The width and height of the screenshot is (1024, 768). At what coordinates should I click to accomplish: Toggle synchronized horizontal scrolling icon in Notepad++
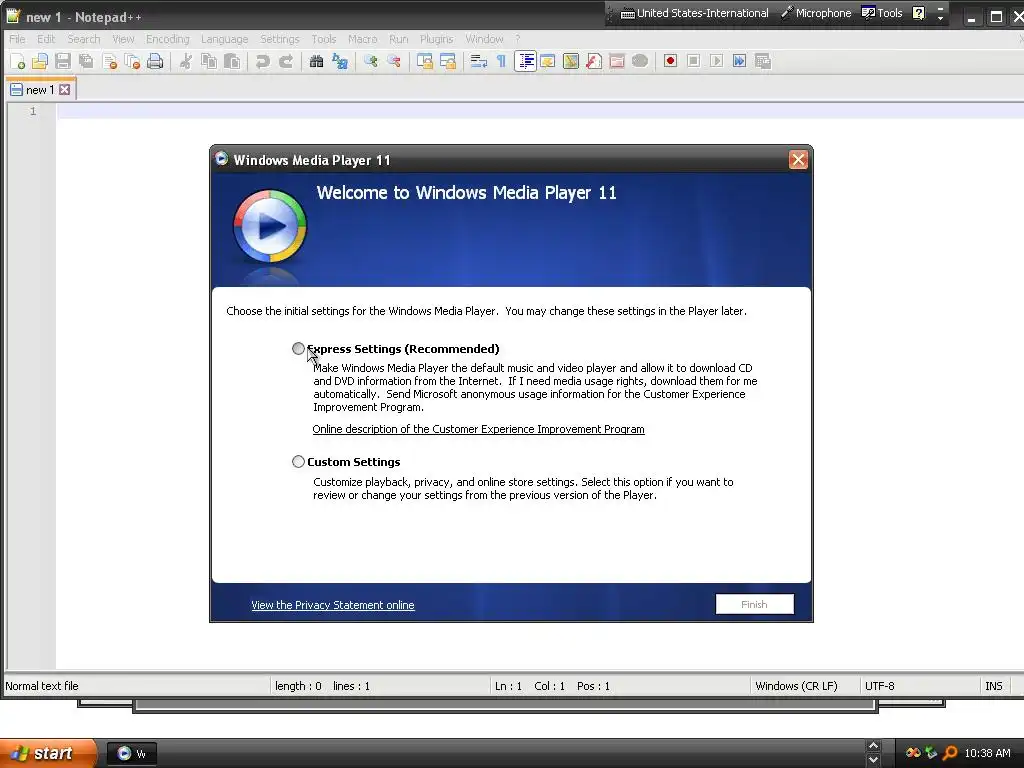448,61
